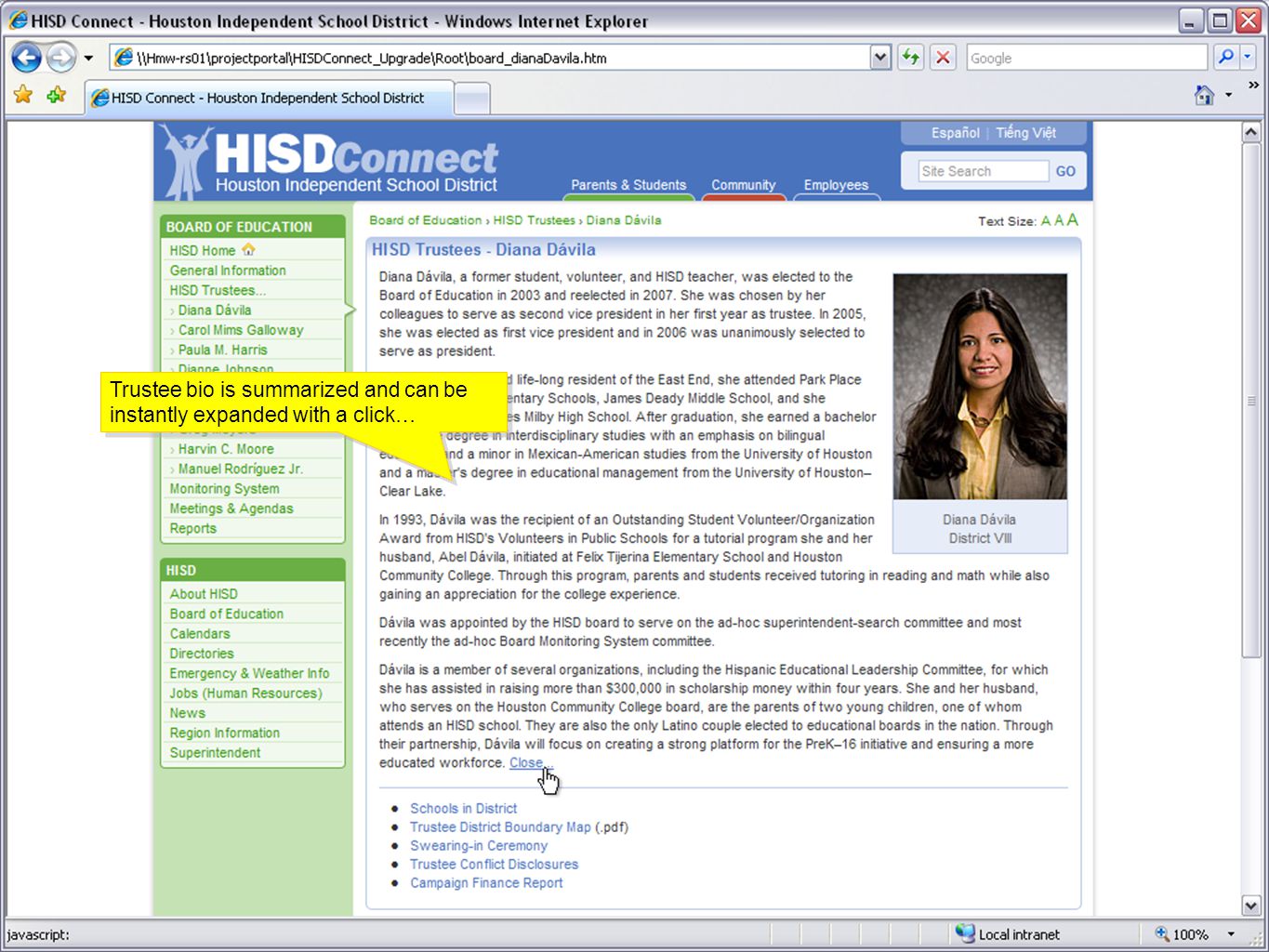Click the Site Search text field
The image size is (1269, 952).
point(983,171)
